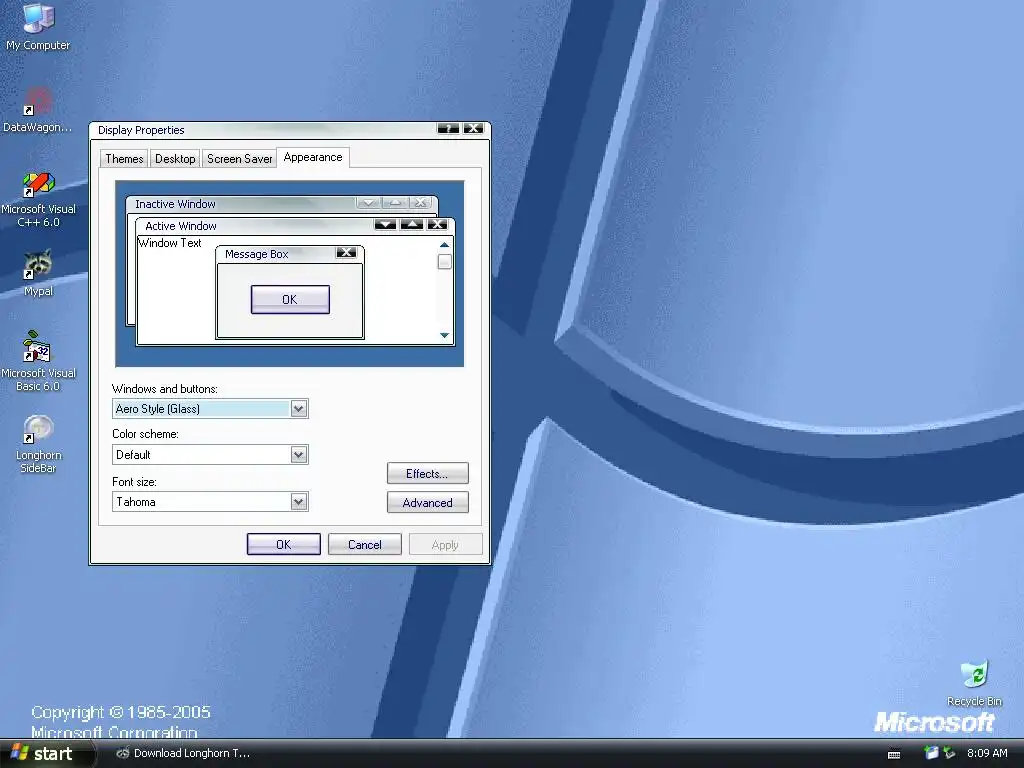Click the window-with-arrow tray icon
1024x768 pixels.
pos(931,753)
